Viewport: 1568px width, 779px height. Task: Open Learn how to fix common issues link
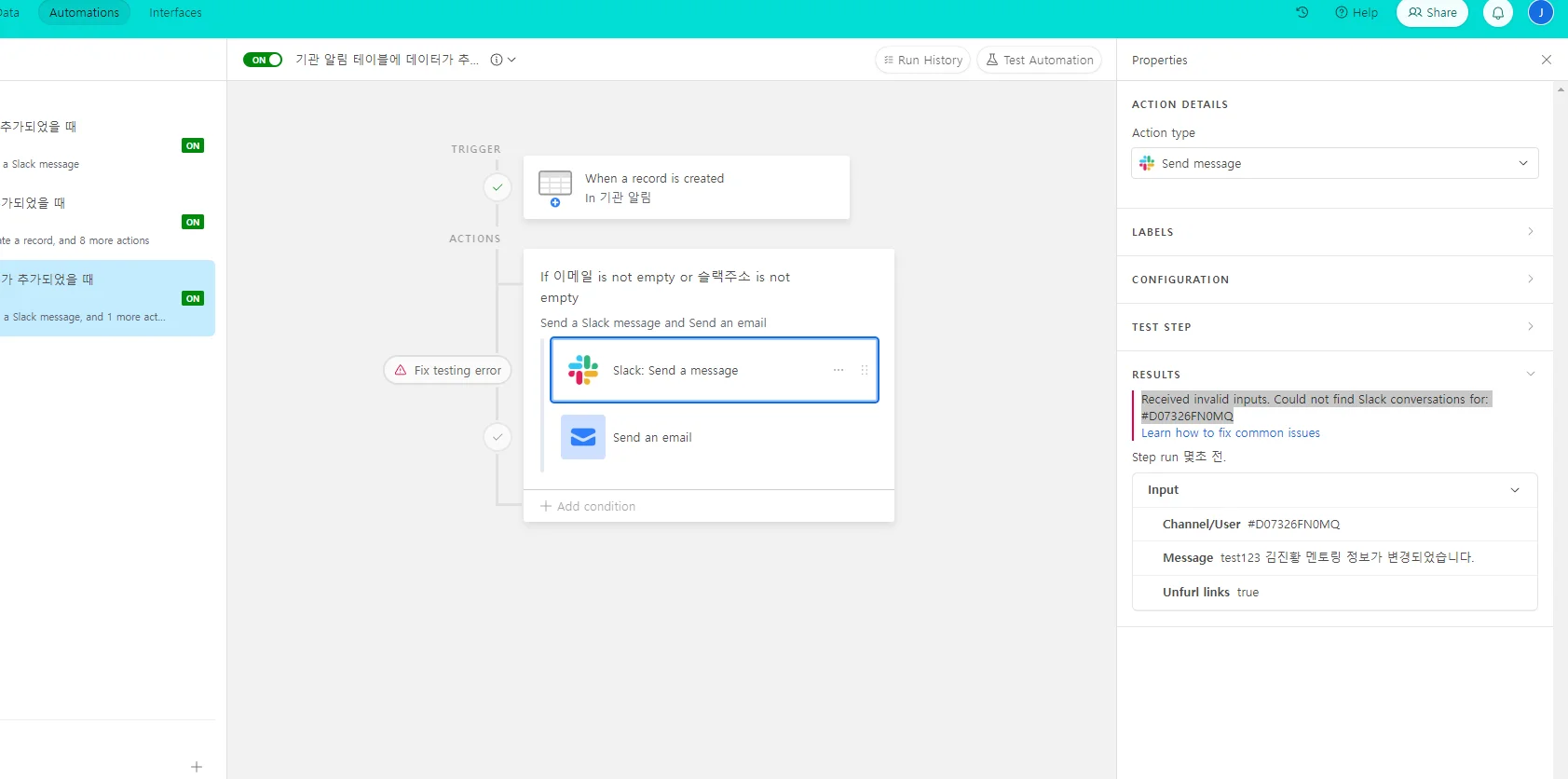[x=1230, y=433]
